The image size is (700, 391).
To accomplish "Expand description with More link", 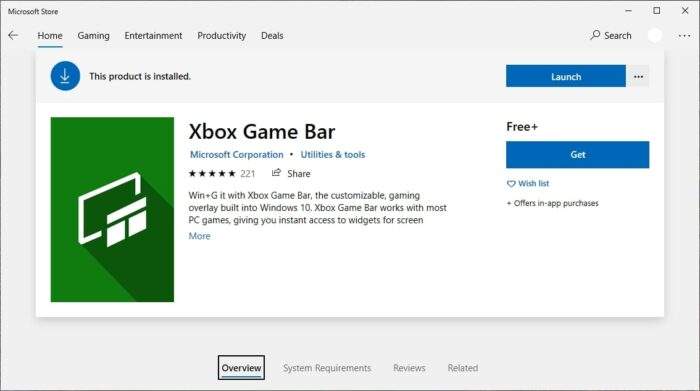I will pos(199,236).
